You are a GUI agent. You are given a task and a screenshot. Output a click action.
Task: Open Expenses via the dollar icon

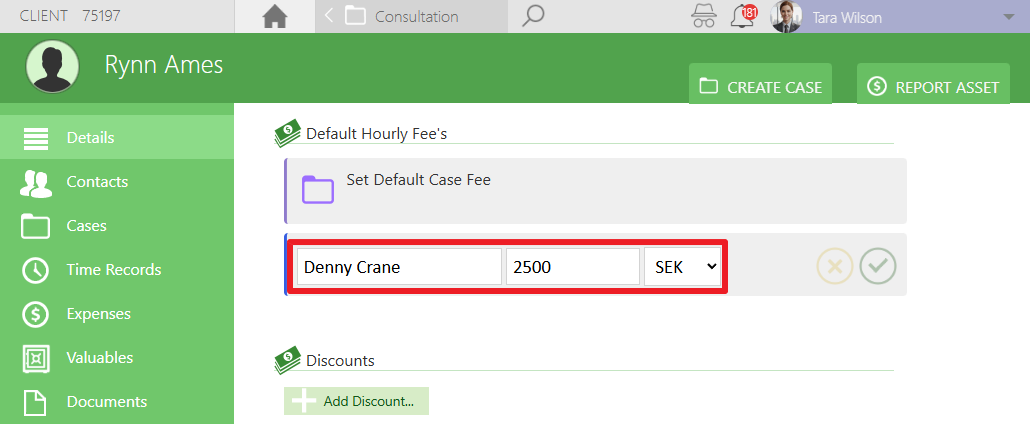(x=35, y=314)
